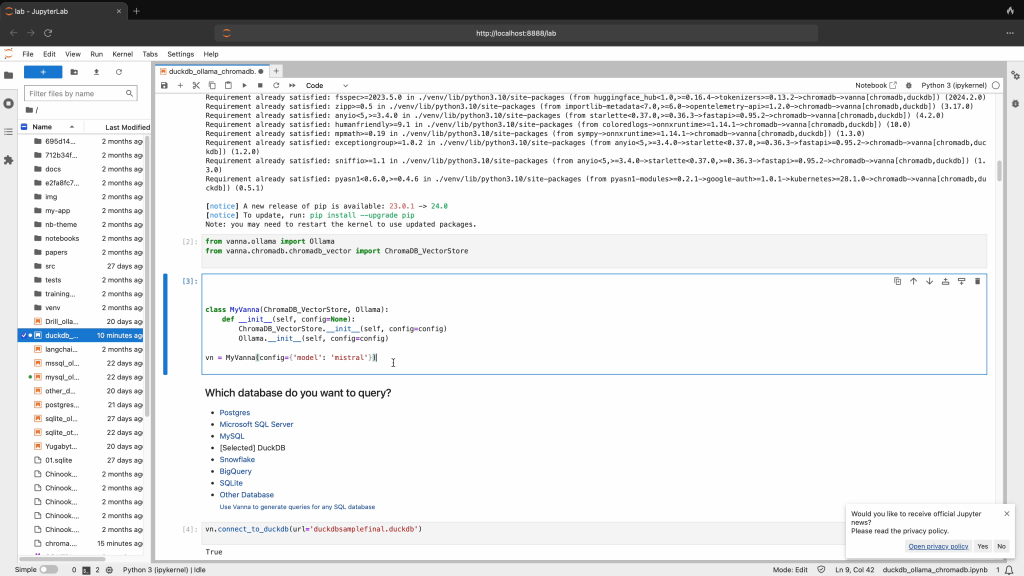The height and width of the screenshot is (576, 1024).
Task: Open the venv folder in file list
Action: pyautogui.click(x=52, y=308)
